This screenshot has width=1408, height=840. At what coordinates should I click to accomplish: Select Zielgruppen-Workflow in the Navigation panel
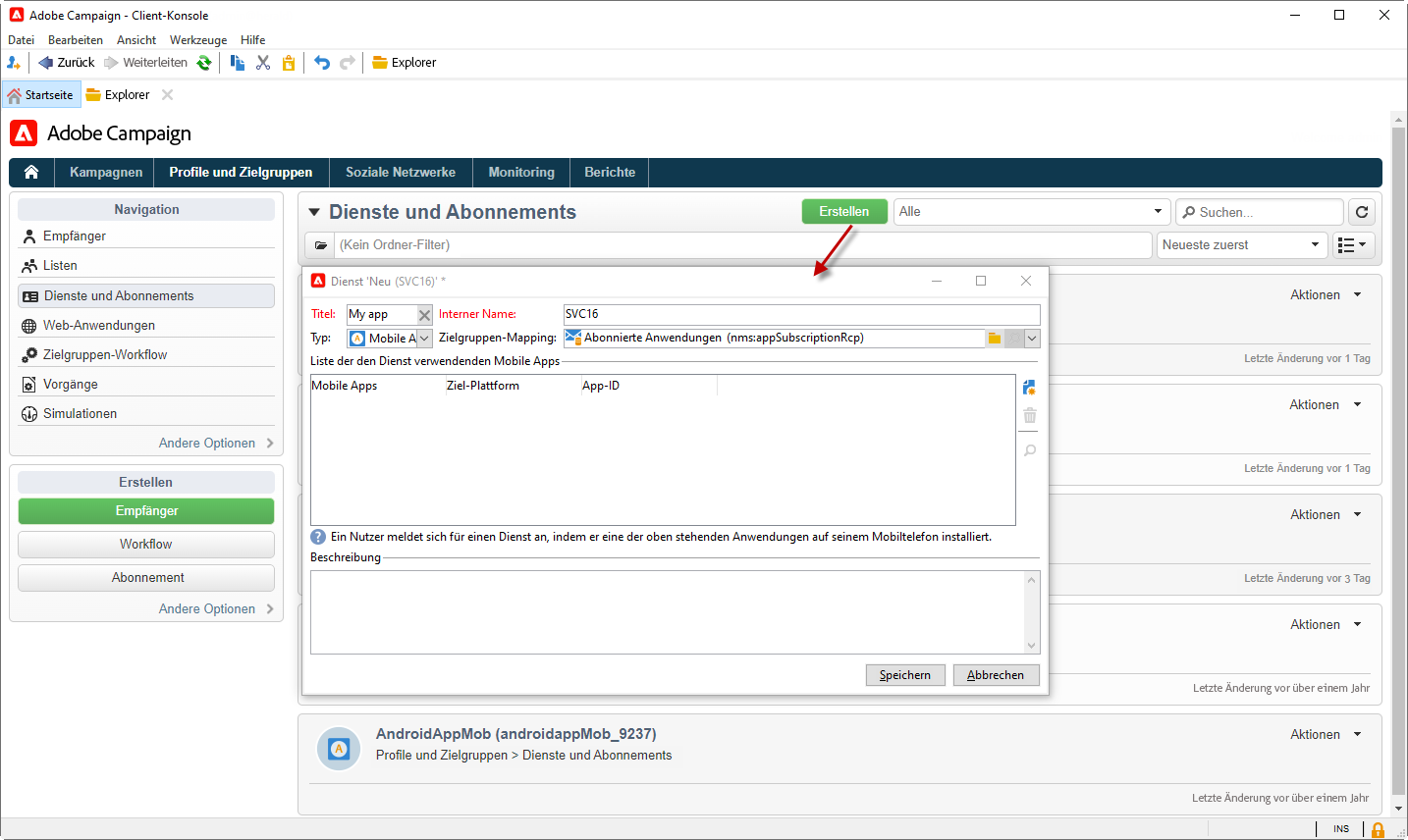coord(146,354)
